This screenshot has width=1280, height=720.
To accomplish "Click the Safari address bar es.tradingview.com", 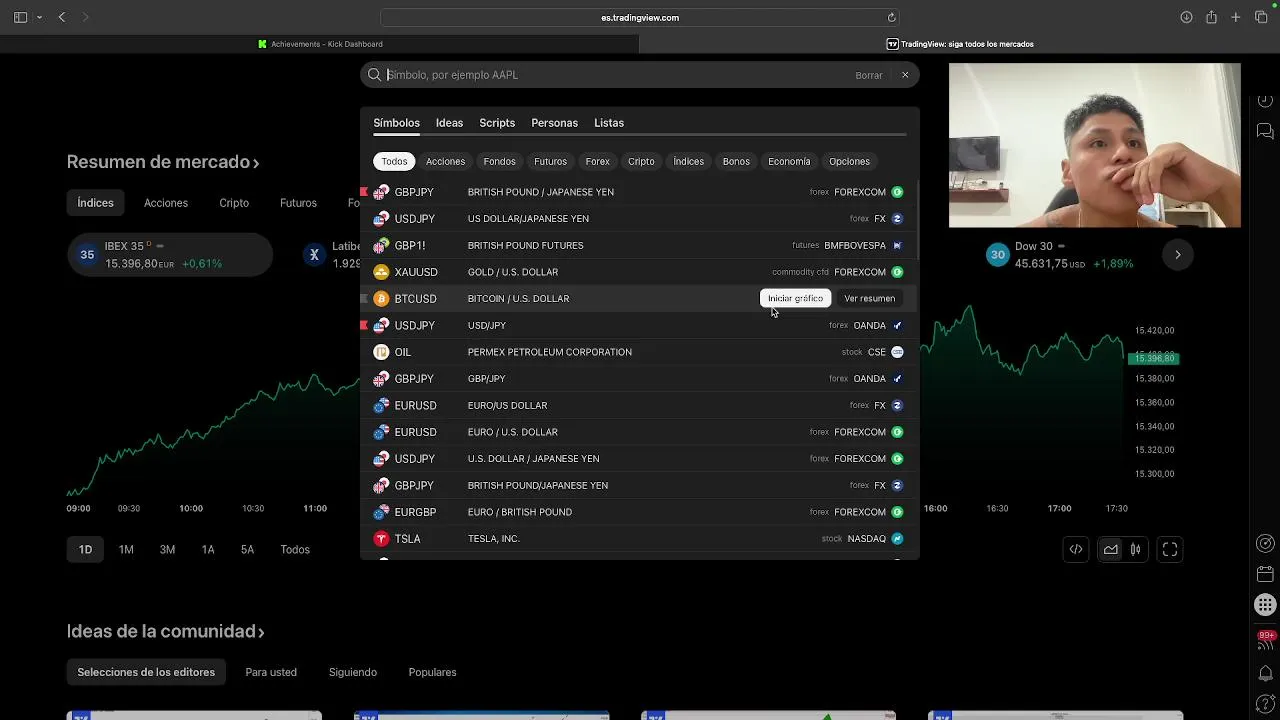I will click(640, 17).
